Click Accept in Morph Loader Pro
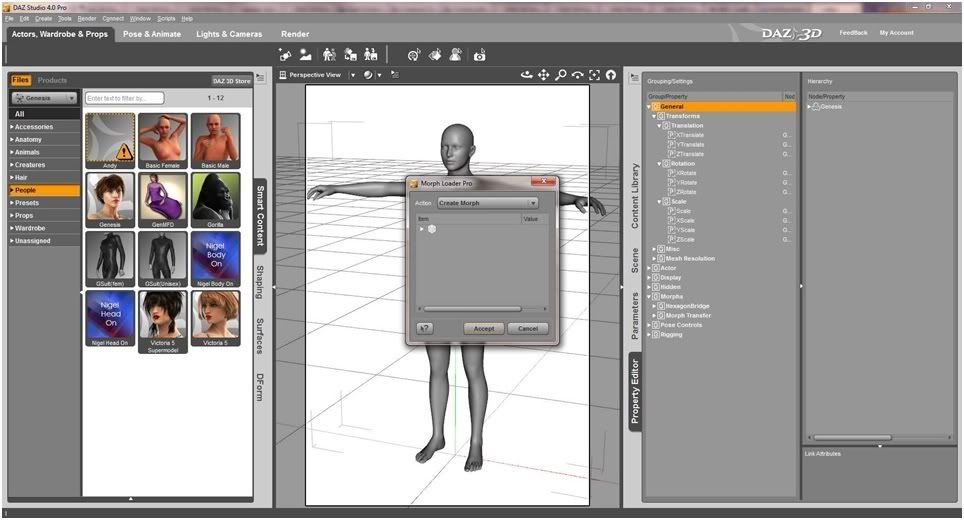The width and height of the screenshot is (964, 523). [x=484, y=329]
